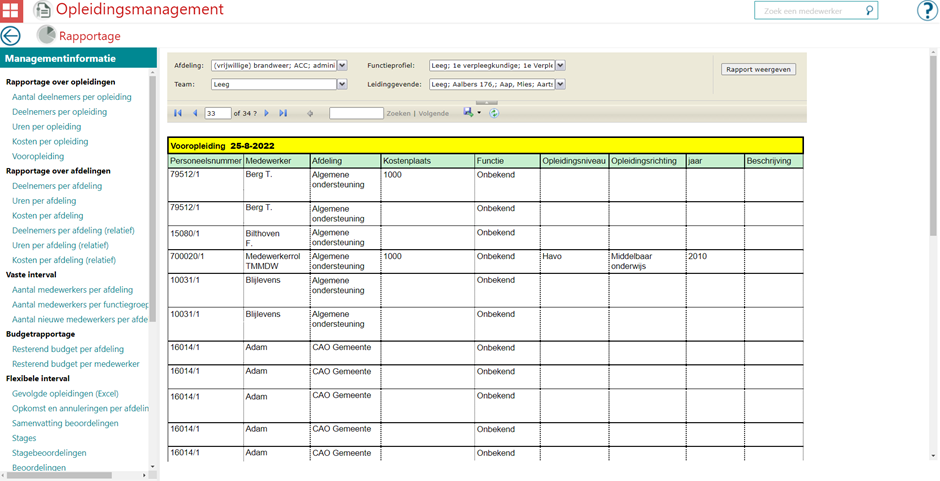This screenshot has width=940, height=481.
Task: Go to next report page
Action: [267, 113]
